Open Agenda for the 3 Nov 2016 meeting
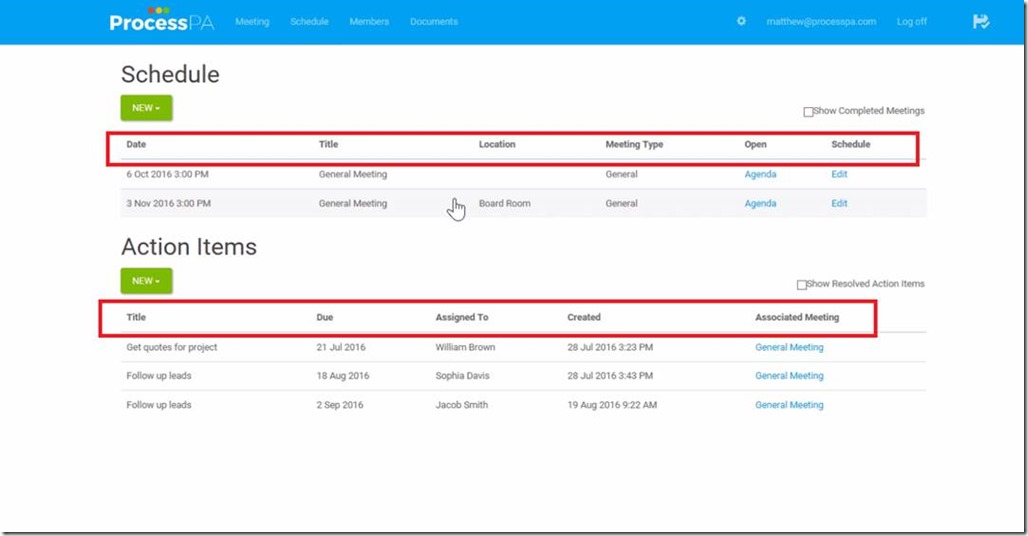Image resolution: width=1028 pixels, height=536 pixels. [x=760, y=203]
